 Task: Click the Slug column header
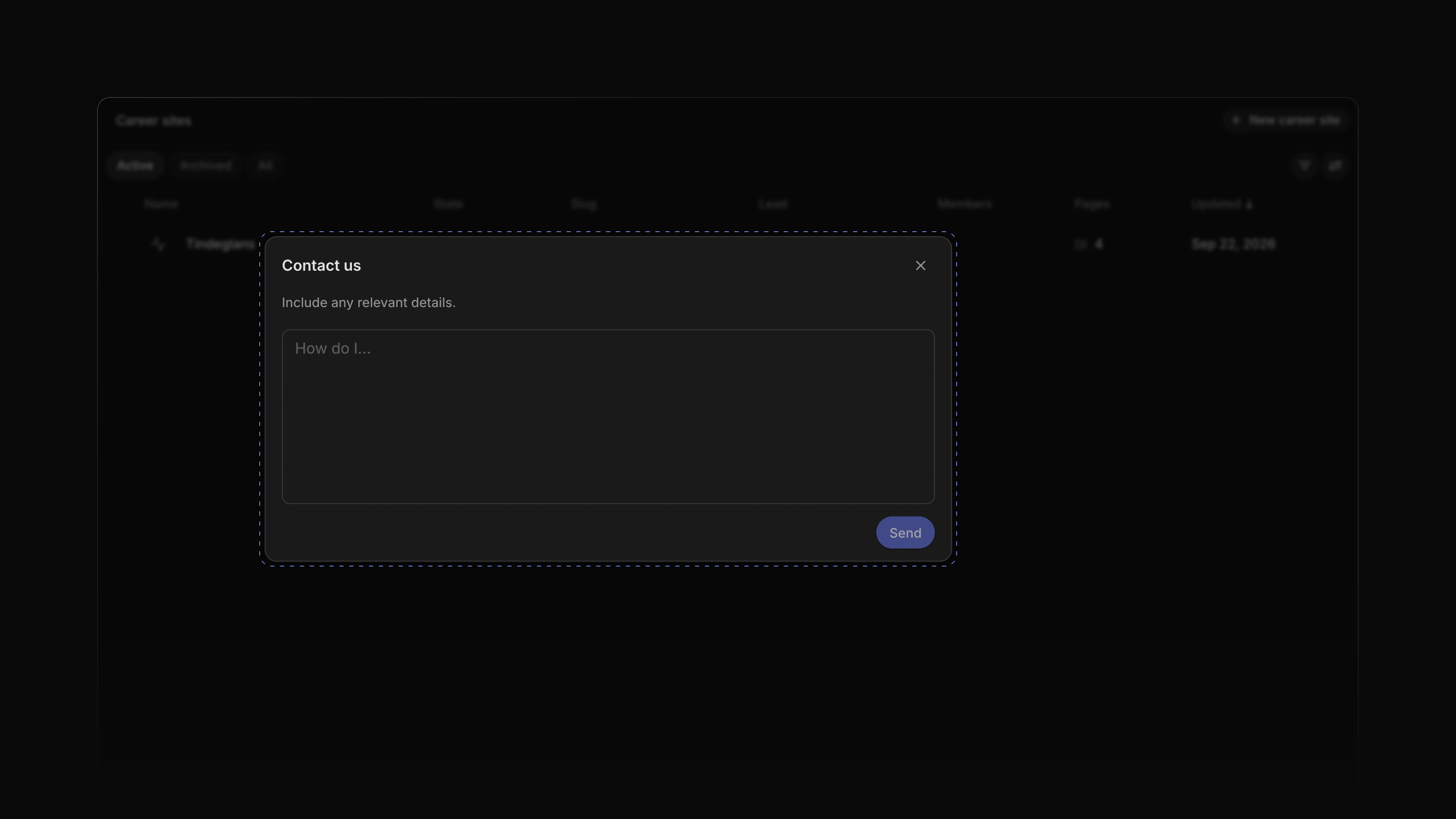583,204
